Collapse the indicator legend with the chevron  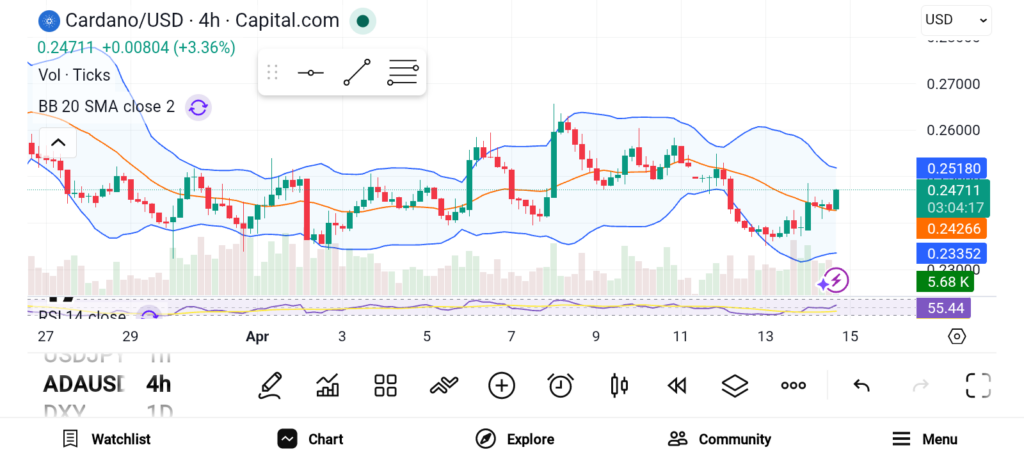coord(58,143)
